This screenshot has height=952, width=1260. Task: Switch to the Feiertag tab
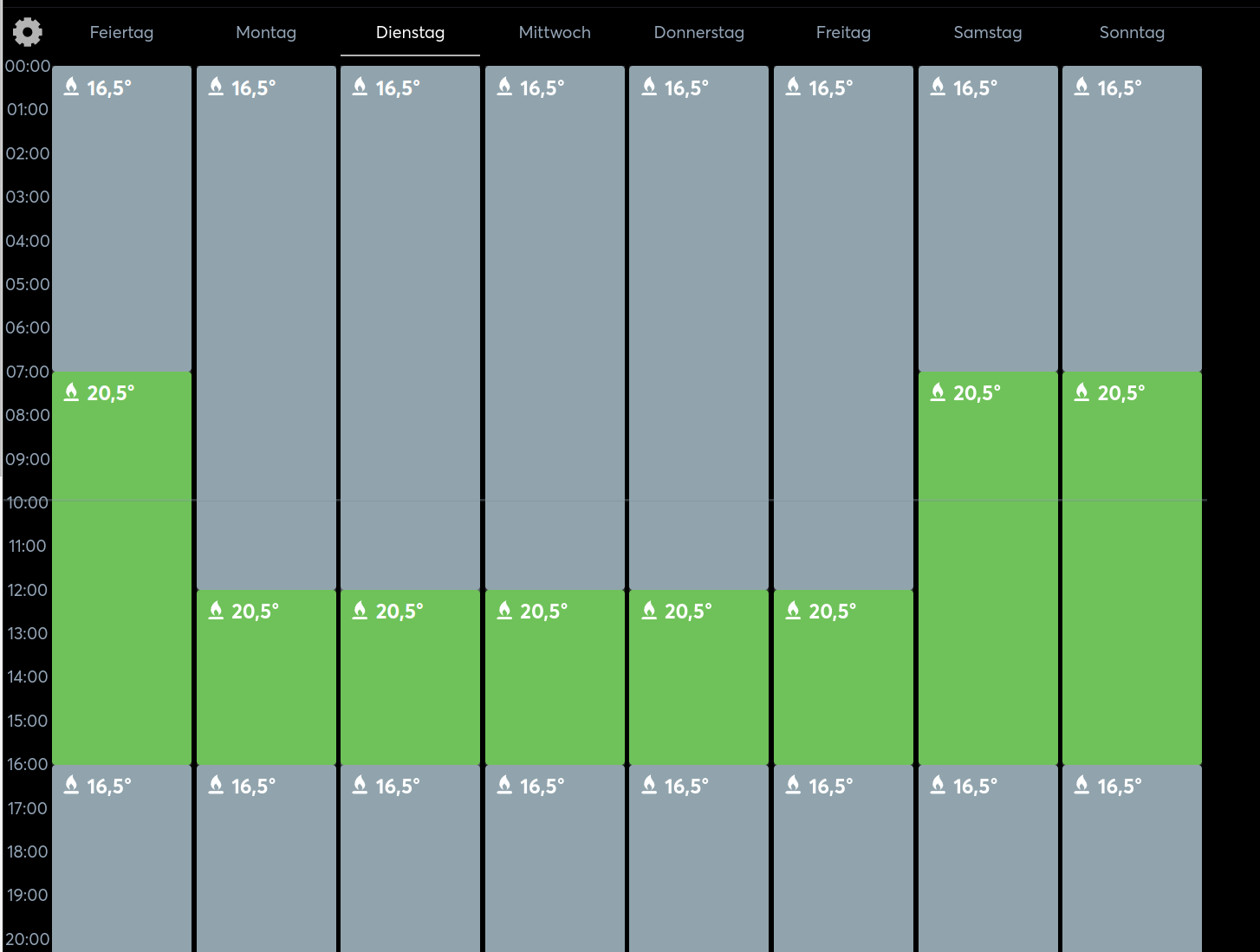point(121,33)
